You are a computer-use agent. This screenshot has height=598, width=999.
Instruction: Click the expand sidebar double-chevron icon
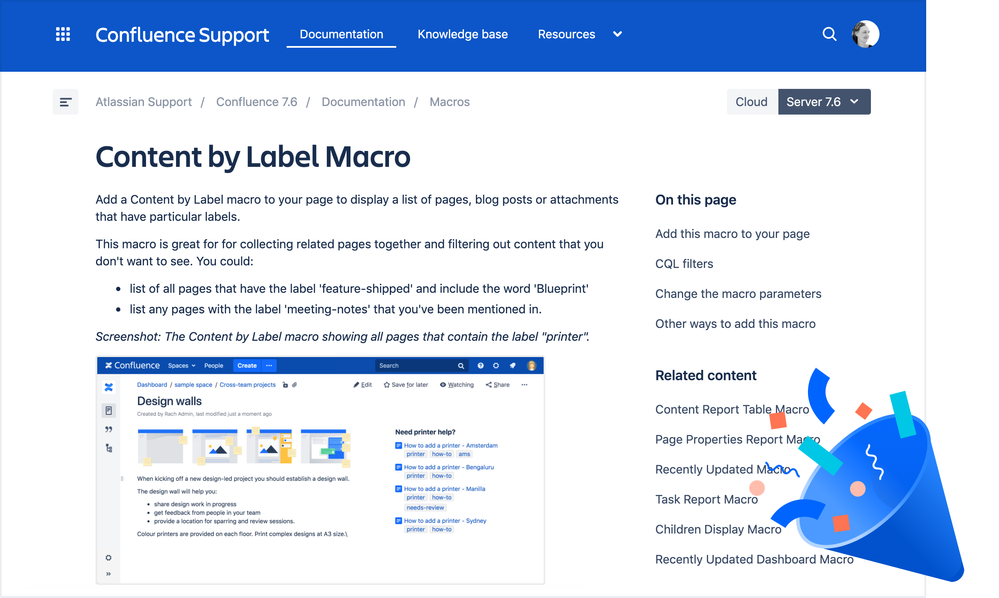click(108, 574)
